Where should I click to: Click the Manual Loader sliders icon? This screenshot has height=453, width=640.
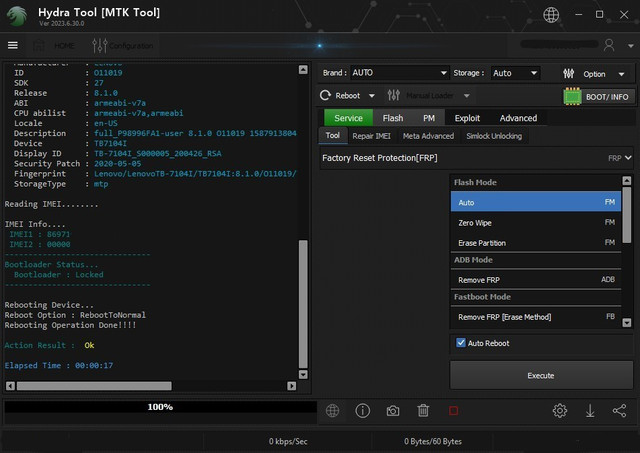coord(393,95)
